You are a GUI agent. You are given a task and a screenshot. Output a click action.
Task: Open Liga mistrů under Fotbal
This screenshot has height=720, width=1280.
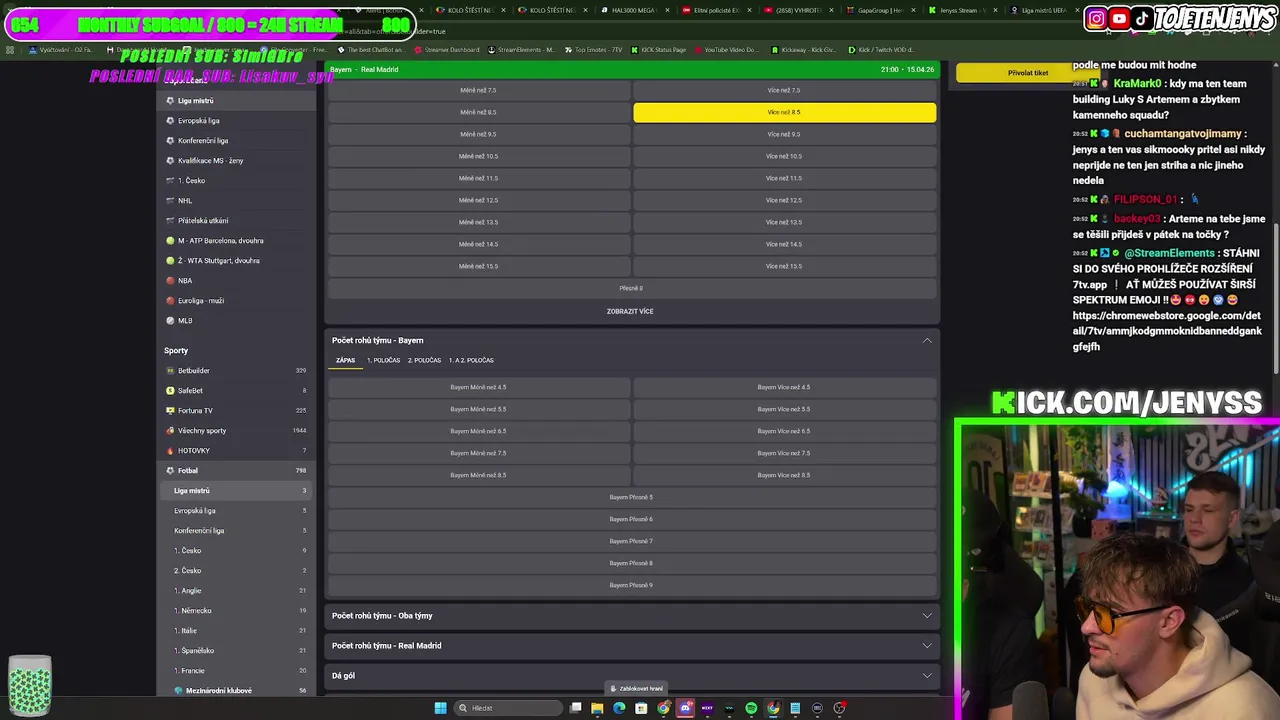click(237, 491)
